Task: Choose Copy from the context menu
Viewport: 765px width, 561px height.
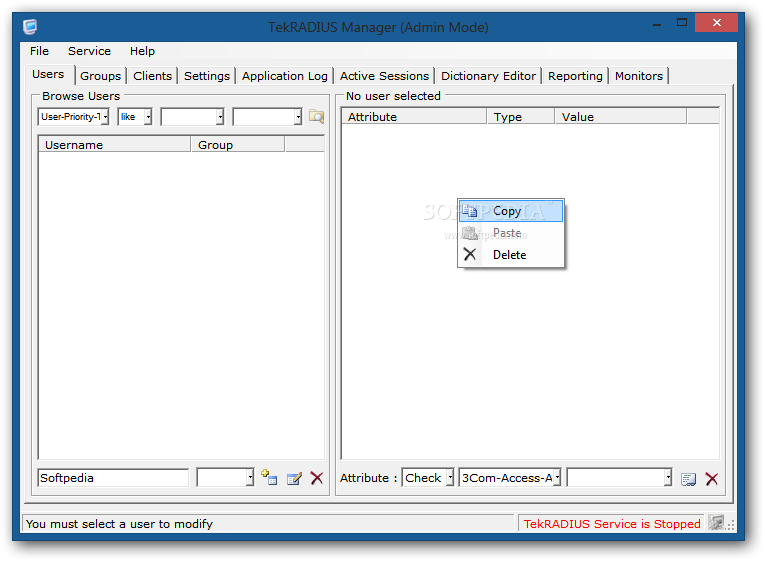Action: coord(510,211)
